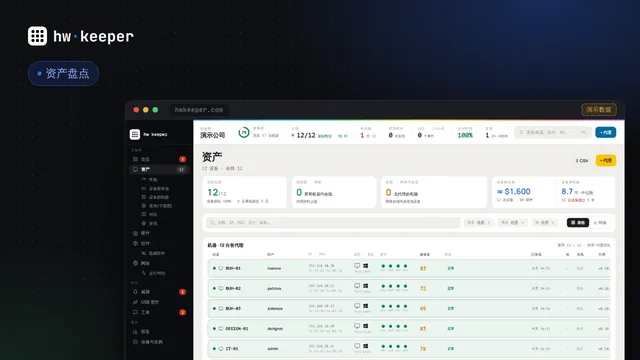
Task: Click the circular 79 health score gauge
Action: (x=244, y=133)
